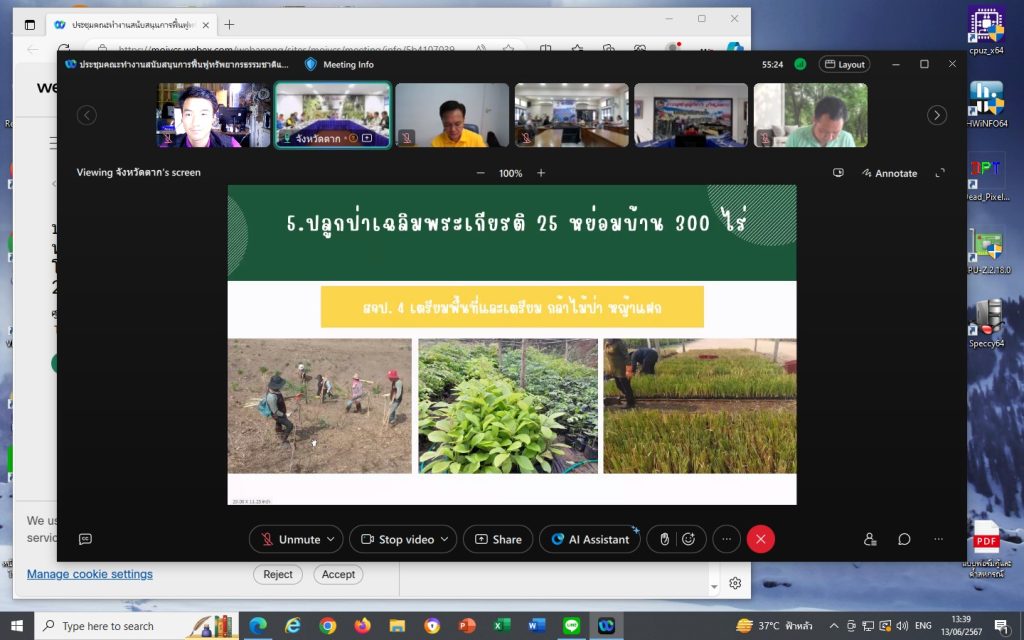Switch ENG input language

click(923, 626)
